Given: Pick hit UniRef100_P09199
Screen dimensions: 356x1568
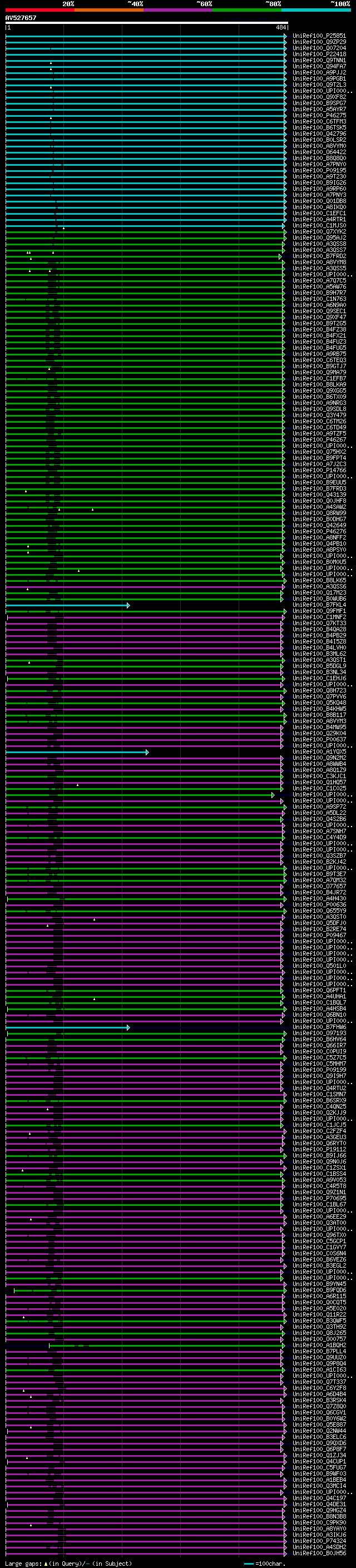Looking at the screenshot, I should pyautogui.click(x=319, y=1070).
